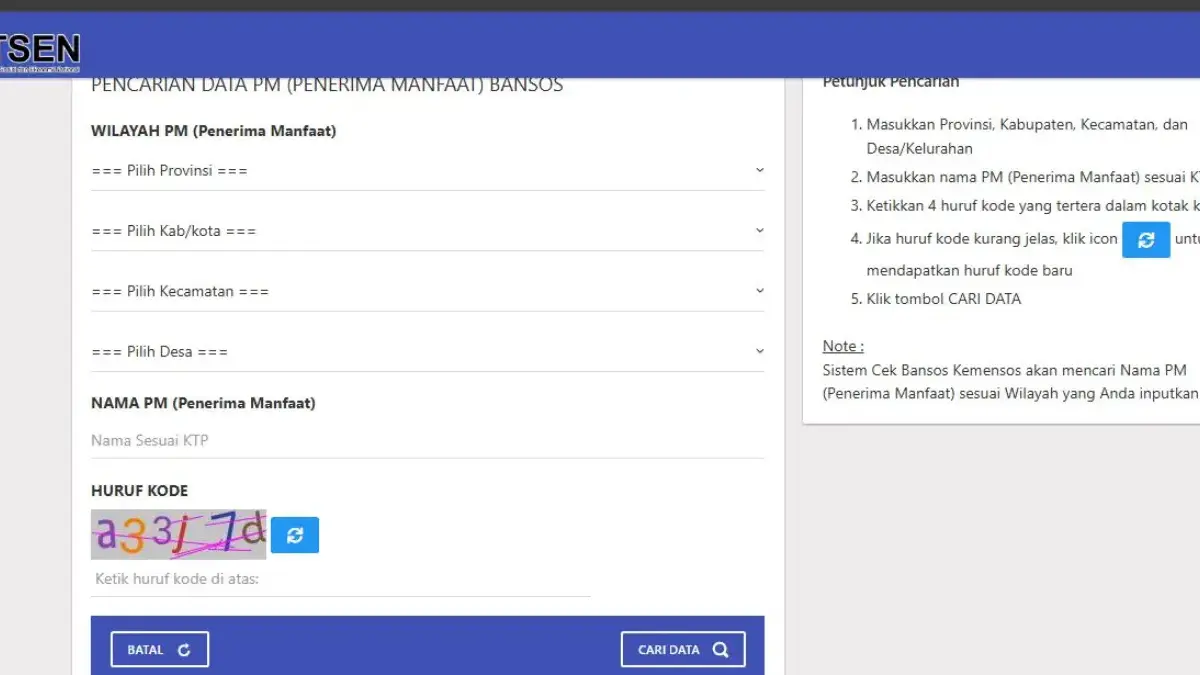The image size is (1200, 675).
Task: Click instruction step 'Klik tombol CARI DATA'
Action: click(943, 299)
